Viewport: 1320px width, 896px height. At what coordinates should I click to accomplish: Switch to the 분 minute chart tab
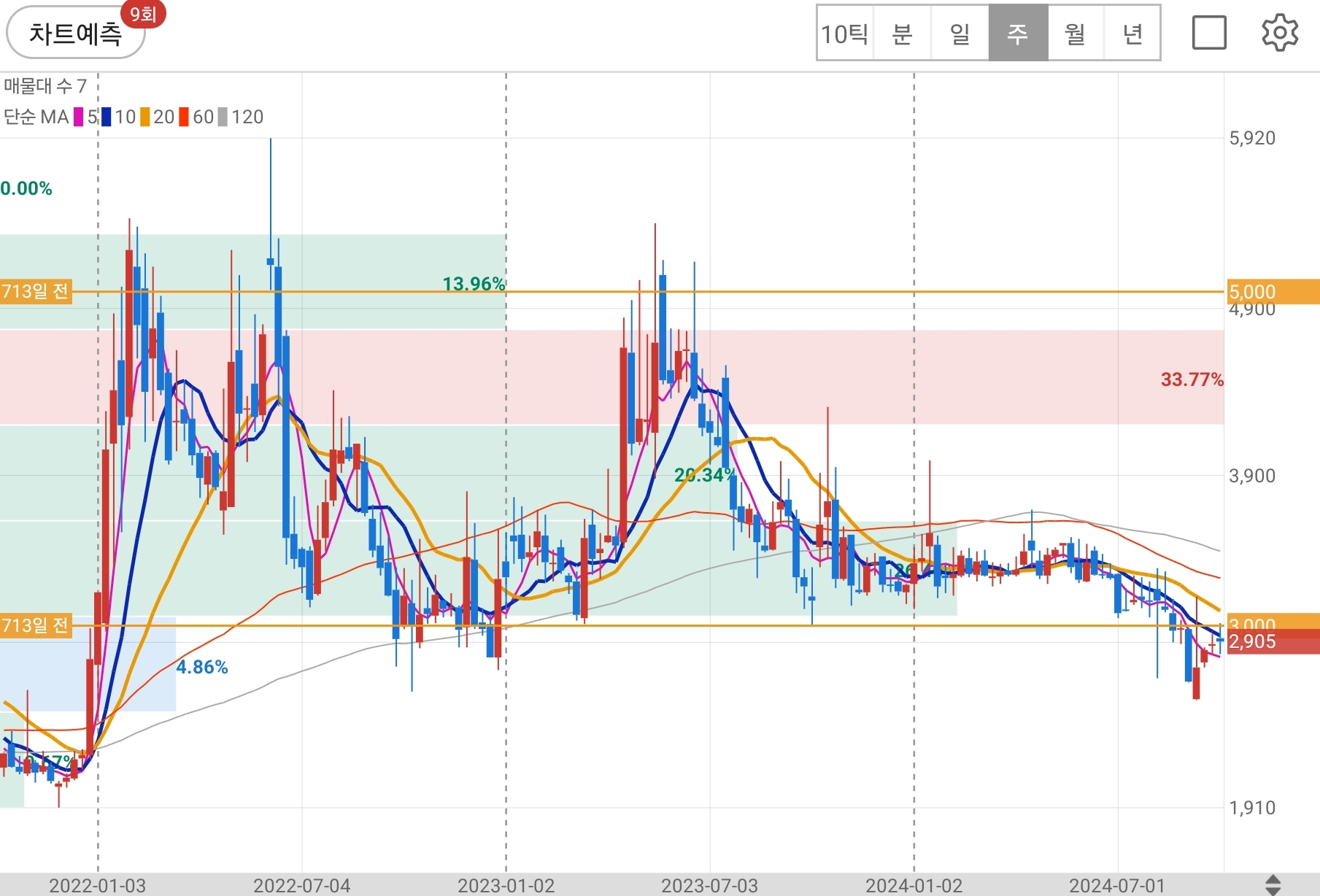click(903, 34)
